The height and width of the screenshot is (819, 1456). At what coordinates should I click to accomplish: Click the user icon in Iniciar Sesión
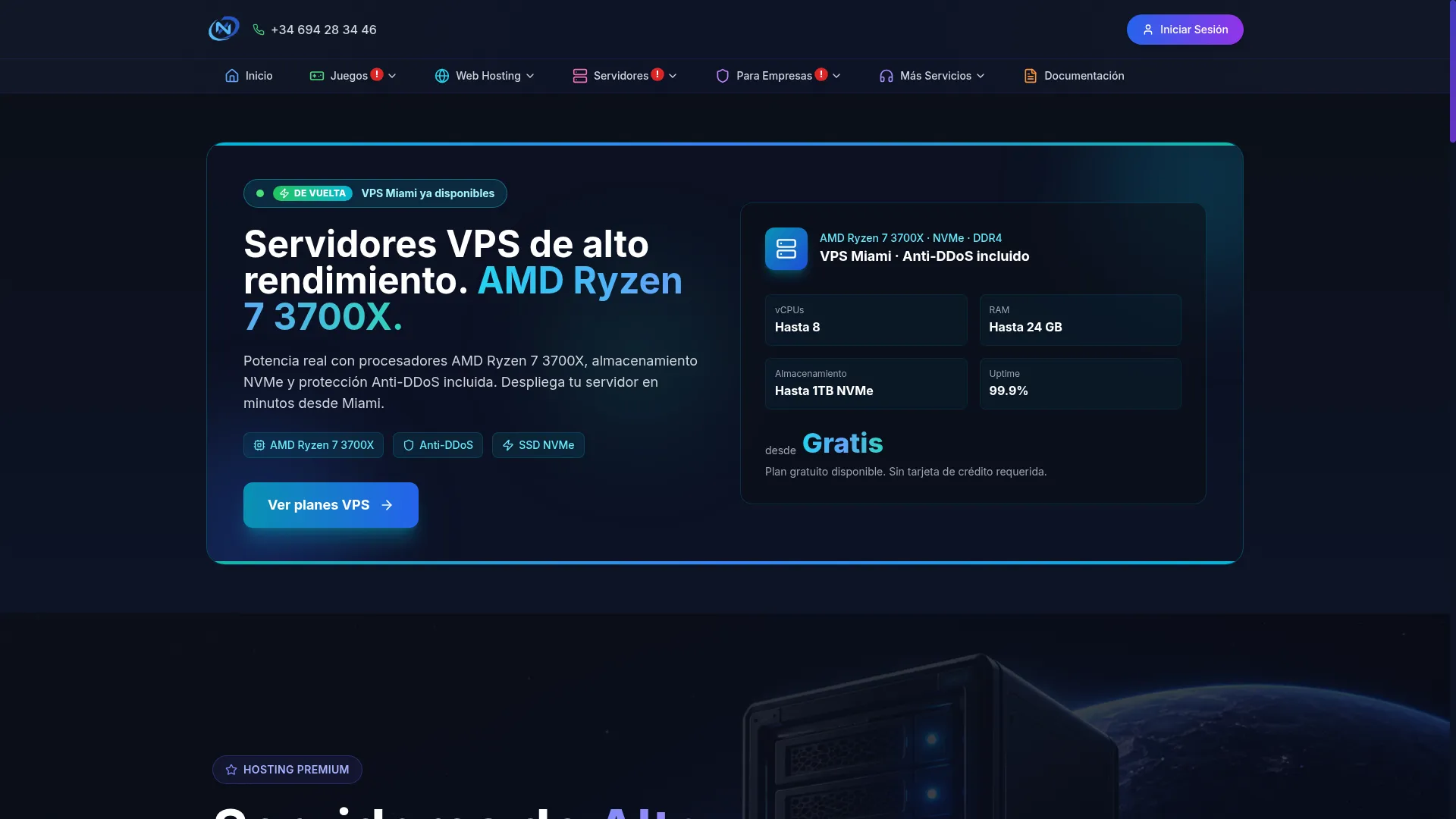(x=1148, y=30)
